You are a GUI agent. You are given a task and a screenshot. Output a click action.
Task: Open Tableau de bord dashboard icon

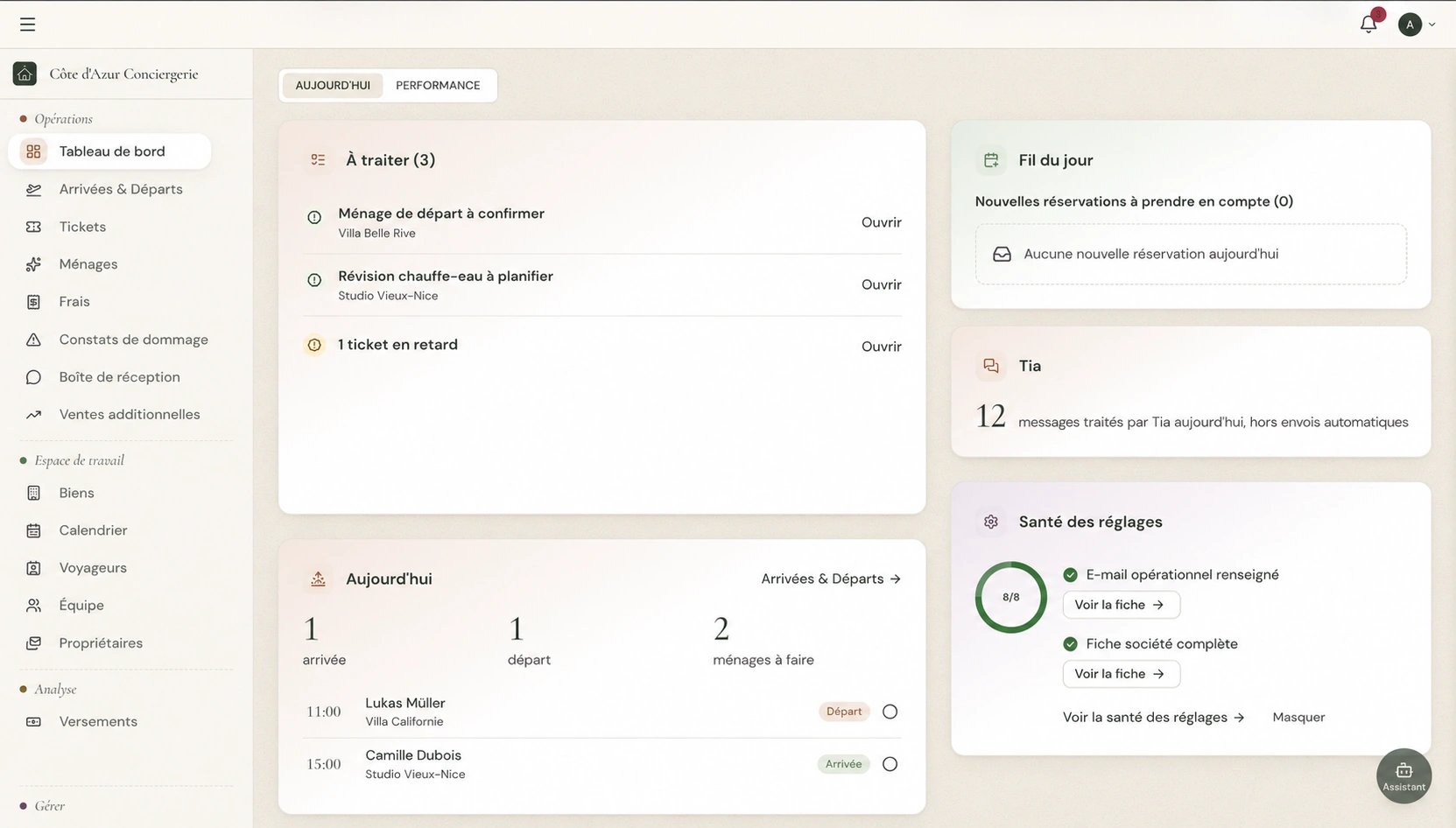click(x=33, y=151)
